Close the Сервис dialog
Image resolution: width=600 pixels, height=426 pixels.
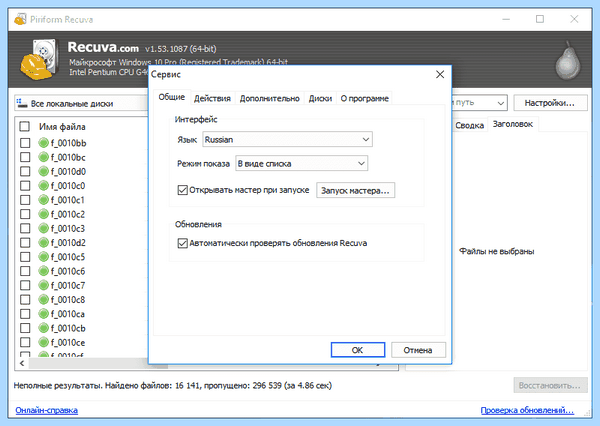(x=440, y=74)
